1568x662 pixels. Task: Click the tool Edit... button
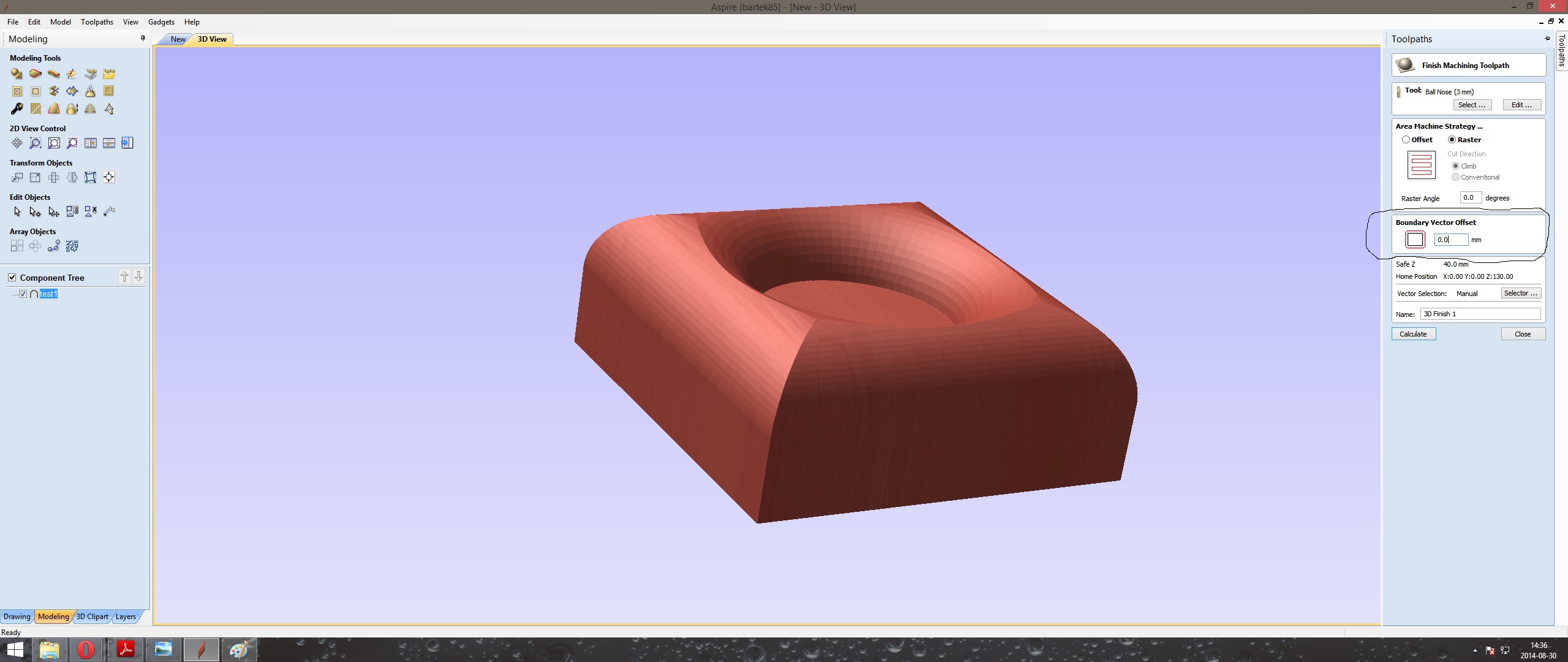(x=1521, y=105)
